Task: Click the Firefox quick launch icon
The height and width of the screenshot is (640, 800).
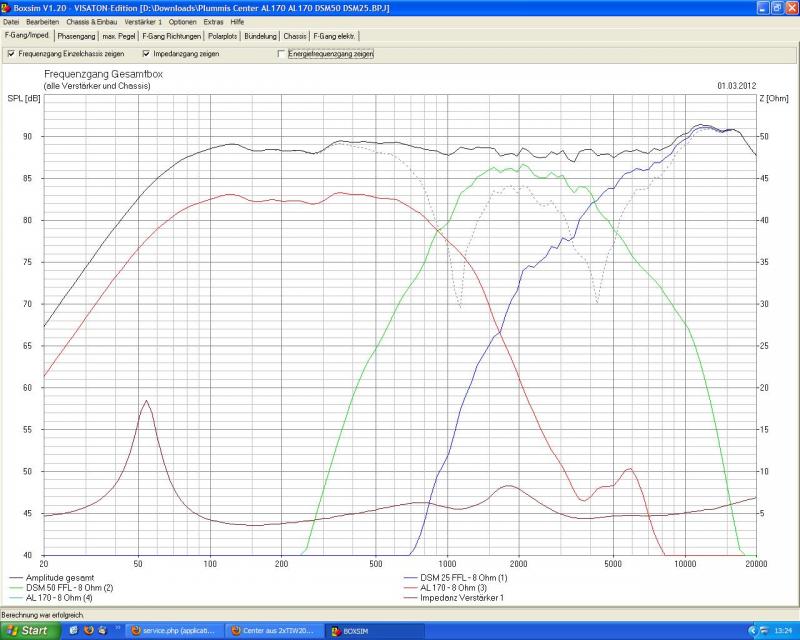Action: click(x=89, y=630)
